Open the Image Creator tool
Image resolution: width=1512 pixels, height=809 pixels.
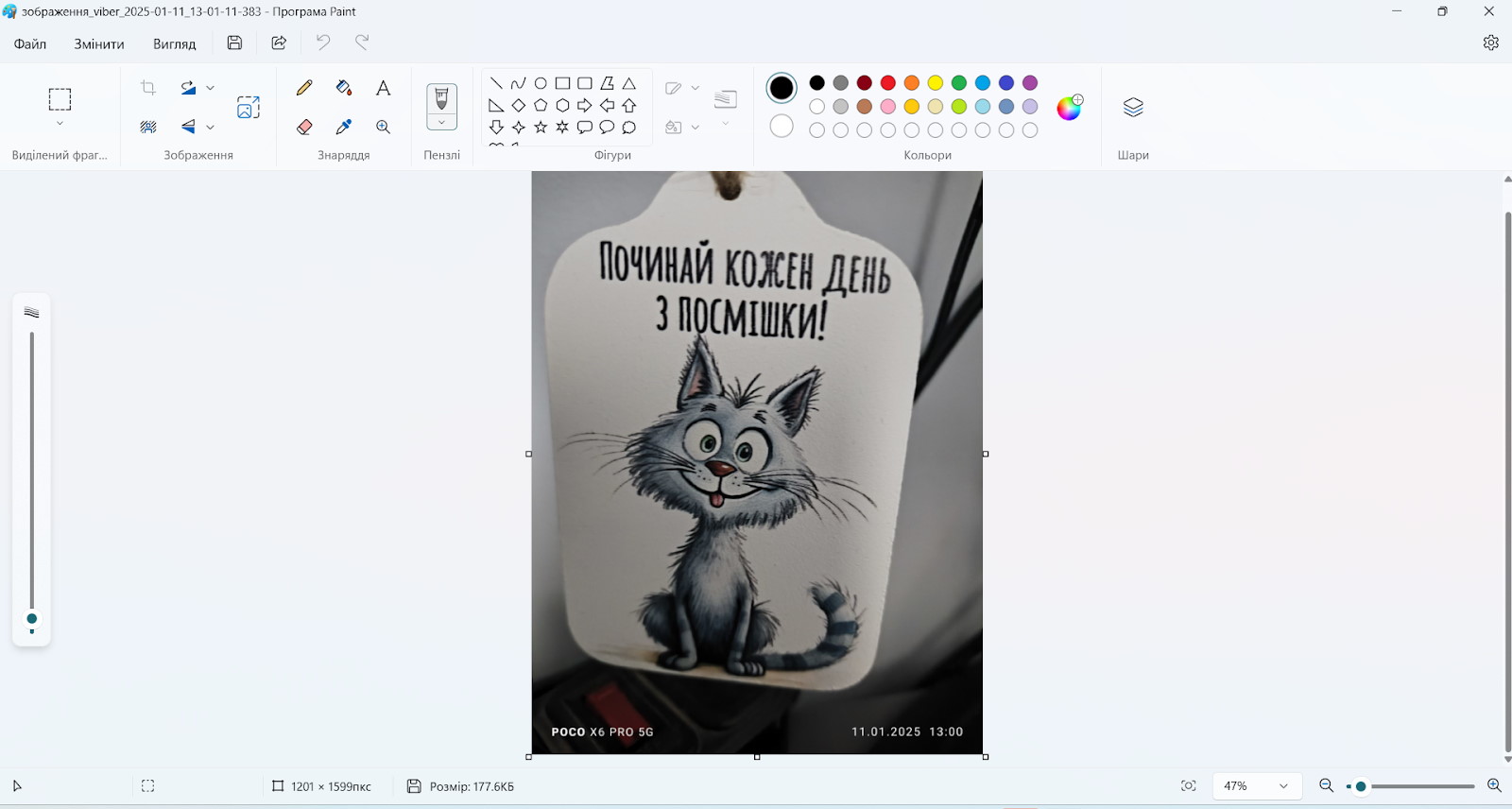249,107
